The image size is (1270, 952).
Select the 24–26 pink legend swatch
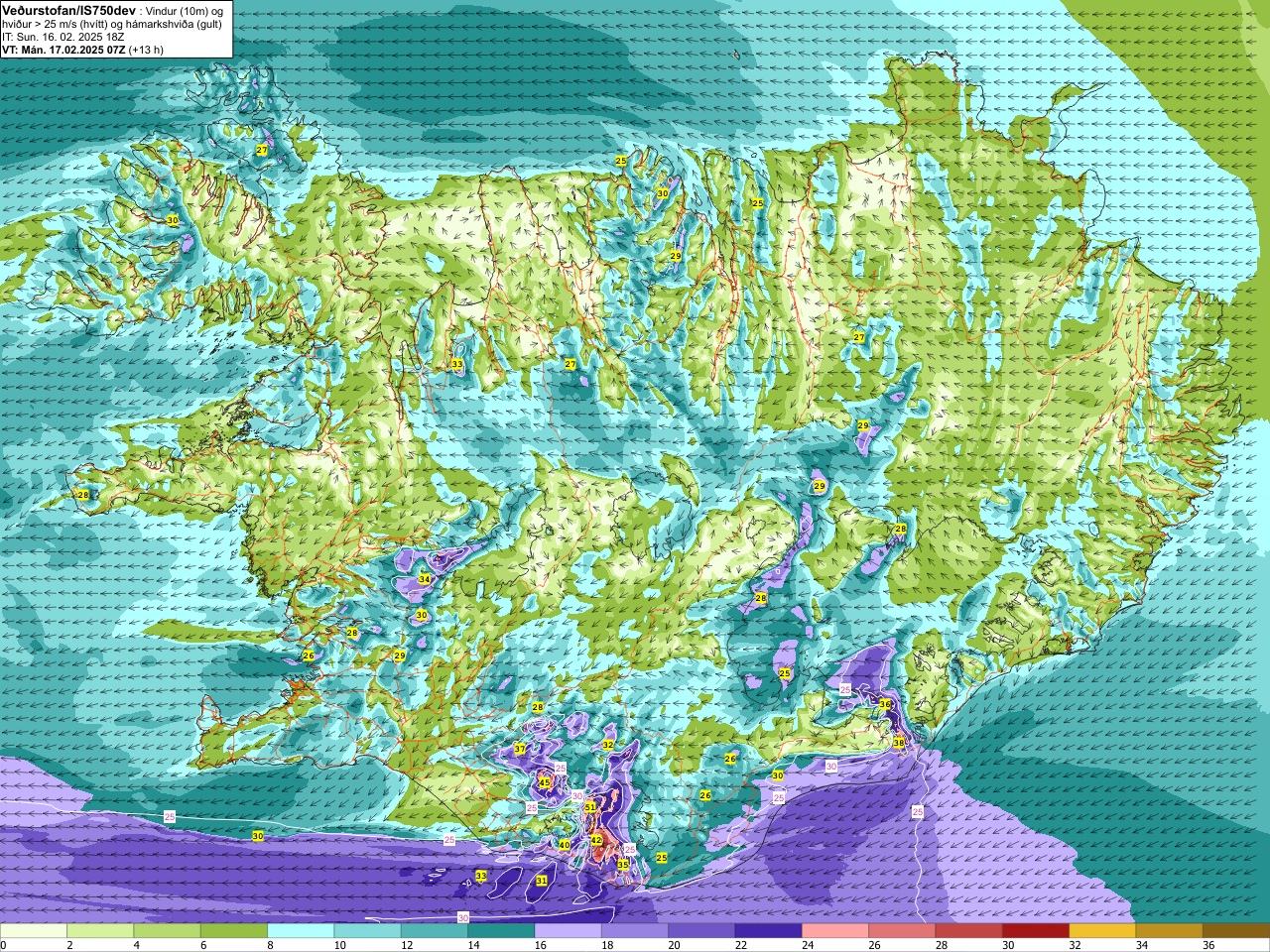click(835, 931)
